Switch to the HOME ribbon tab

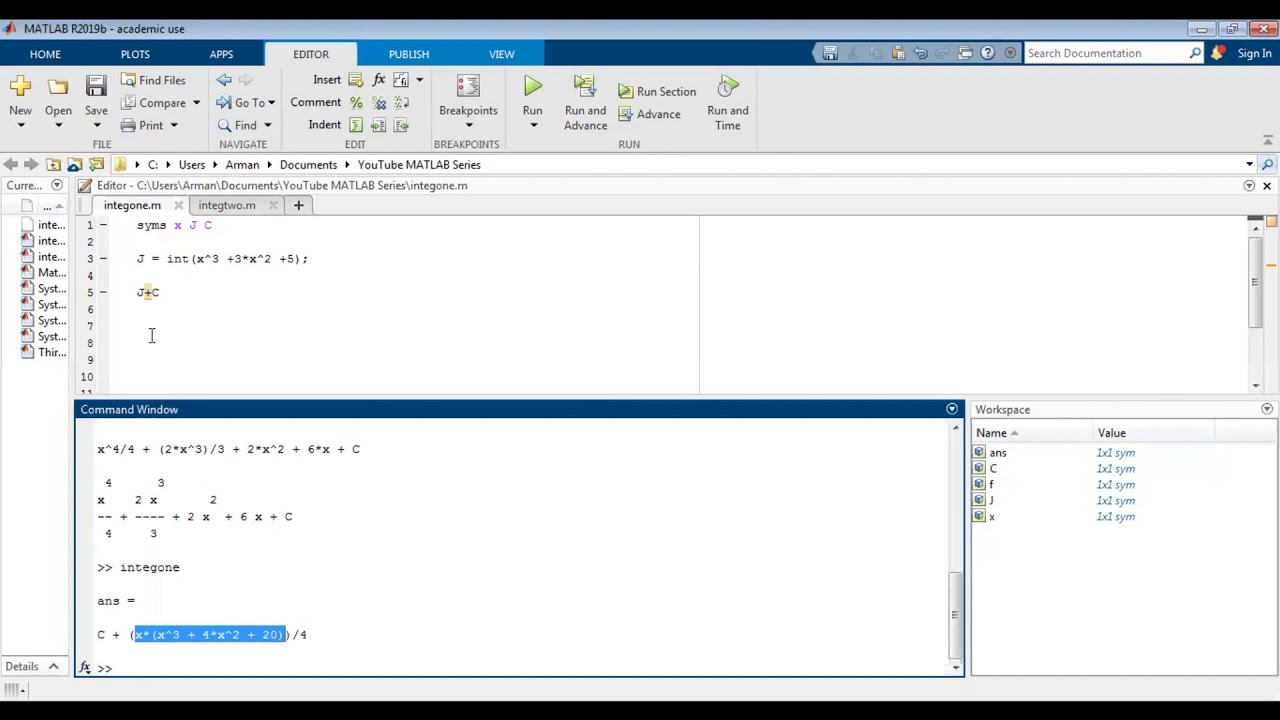click(45, 54)
